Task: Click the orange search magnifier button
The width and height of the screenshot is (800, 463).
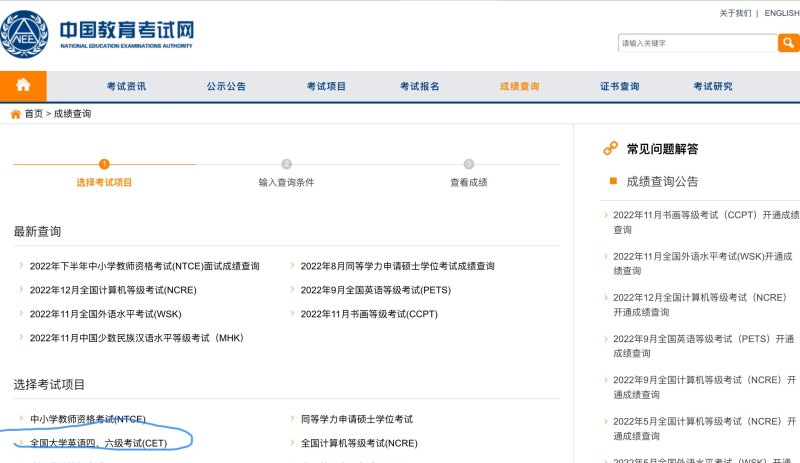Action: pyautogui.click(x=788, y=43)
